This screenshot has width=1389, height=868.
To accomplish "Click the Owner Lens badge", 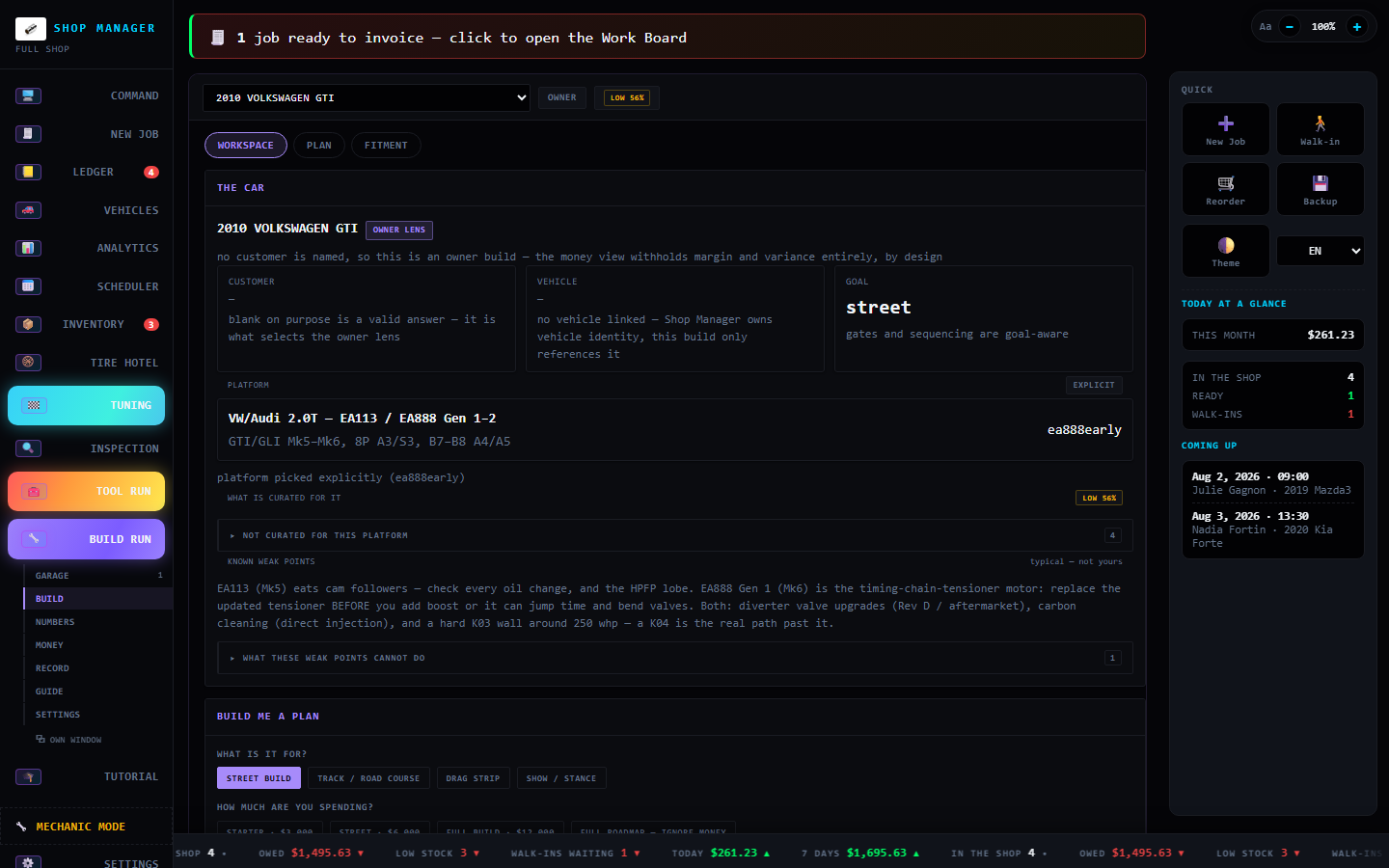I will pos(399,230).
